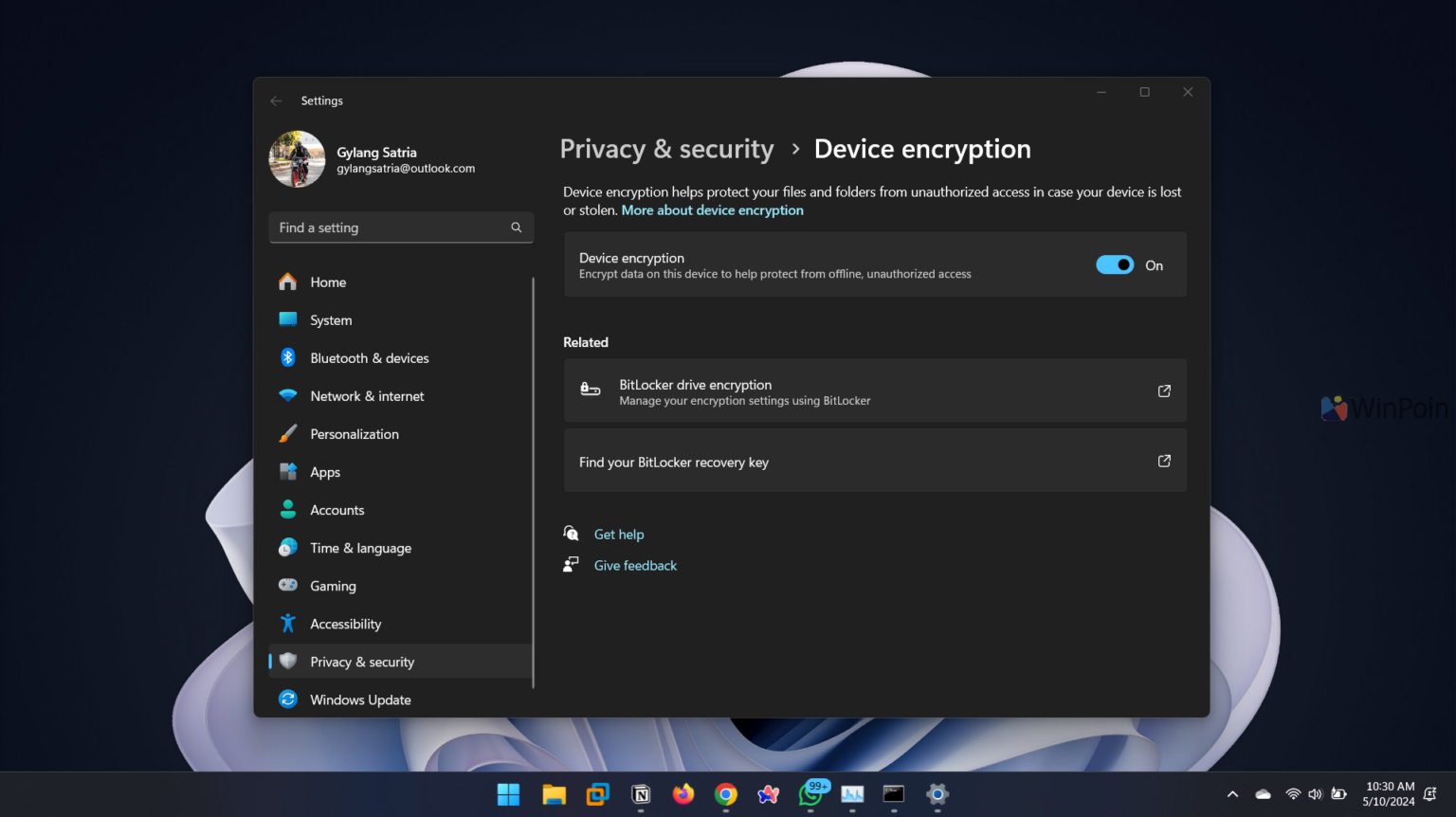Open Accounts from the sidebar menu
Image resolution: width=1456 pixels, height=817 pixels.
(x=337, y=509)
